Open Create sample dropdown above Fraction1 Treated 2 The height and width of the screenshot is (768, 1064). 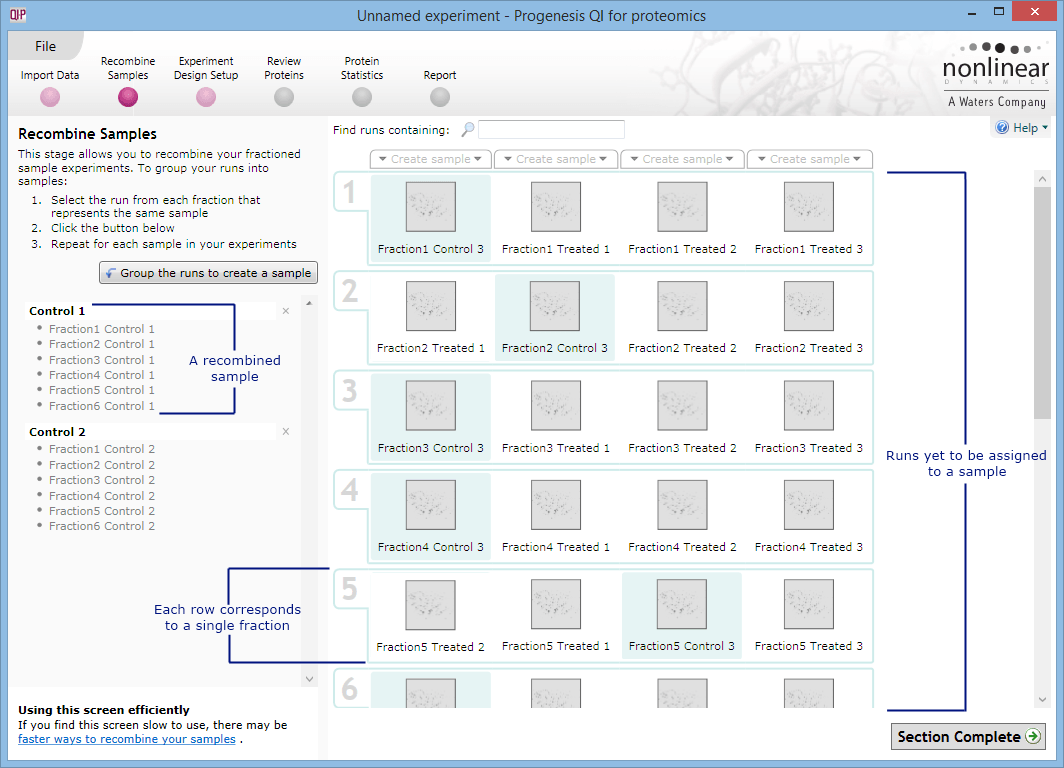click(682, 159)
